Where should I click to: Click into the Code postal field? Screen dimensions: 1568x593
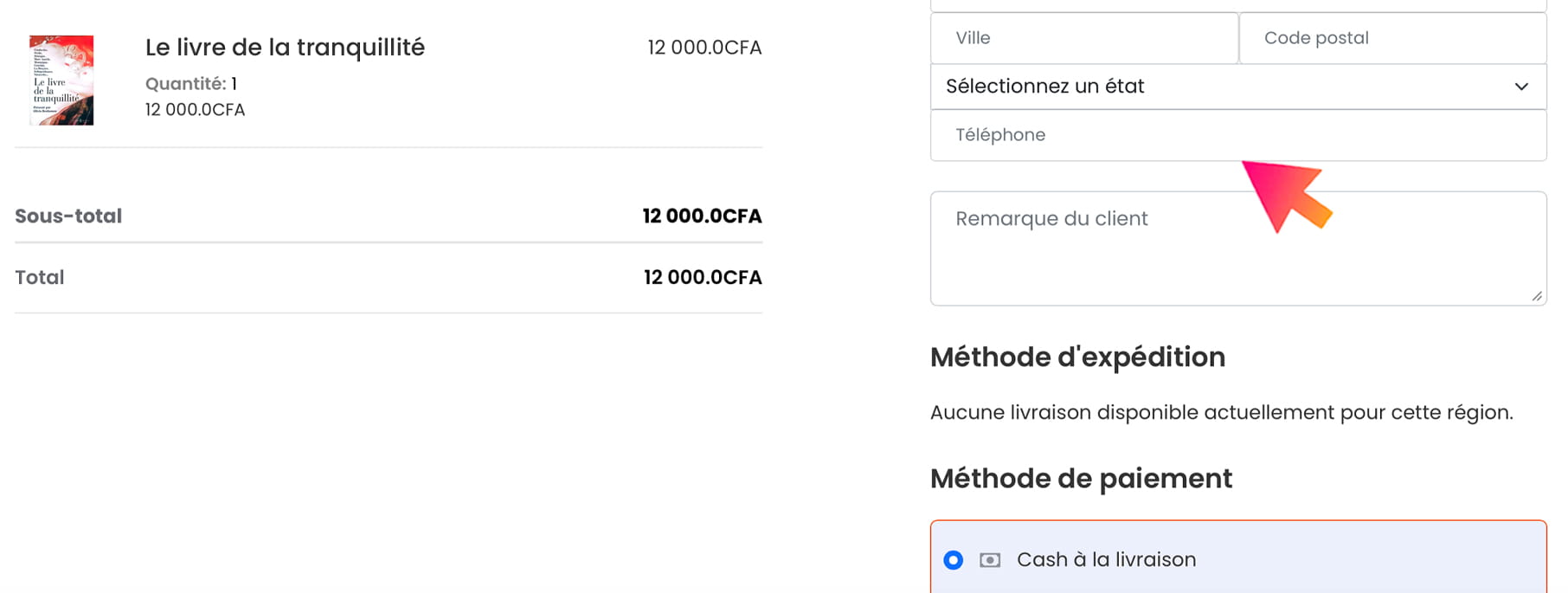(x=1391, y=38)
